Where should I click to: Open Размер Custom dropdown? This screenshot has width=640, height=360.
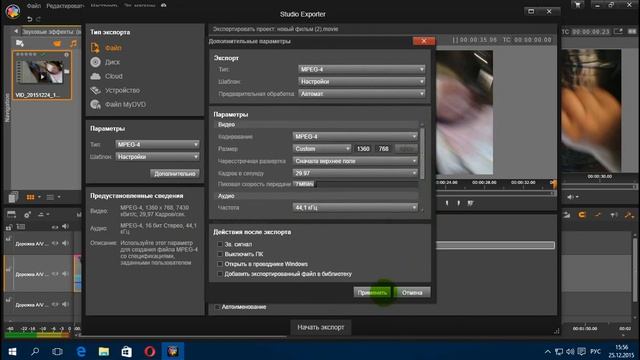click(322, 149)
